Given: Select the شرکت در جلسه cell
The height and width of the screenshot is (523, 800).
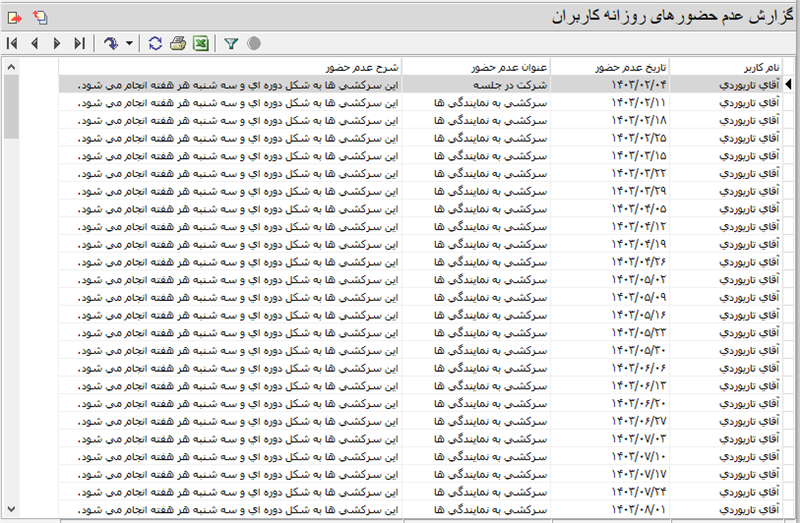Looking at the screenshot, I should click(x=476, y=85).
